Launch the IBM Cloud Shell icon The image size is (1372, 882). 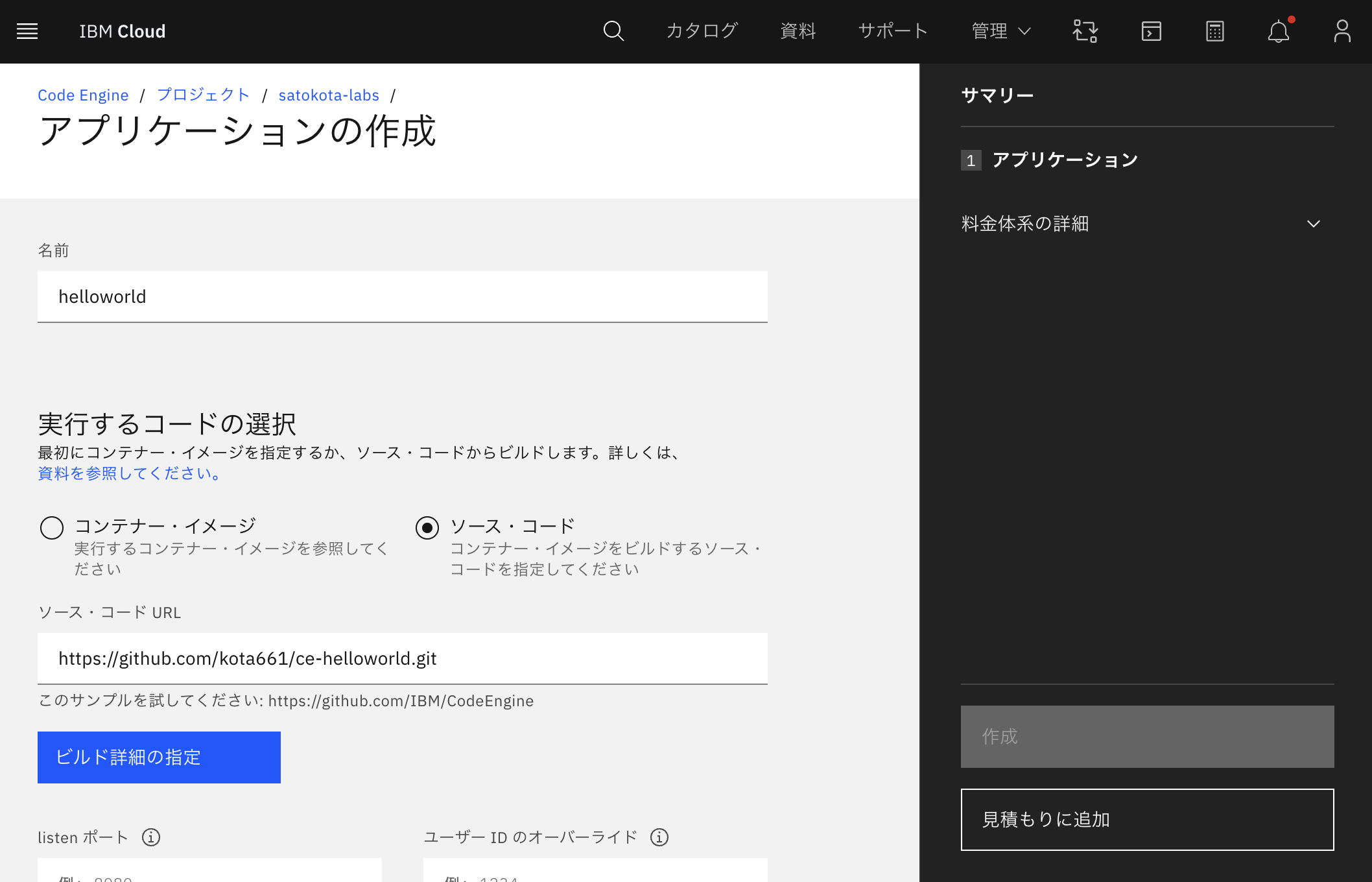pos(1151,31)
